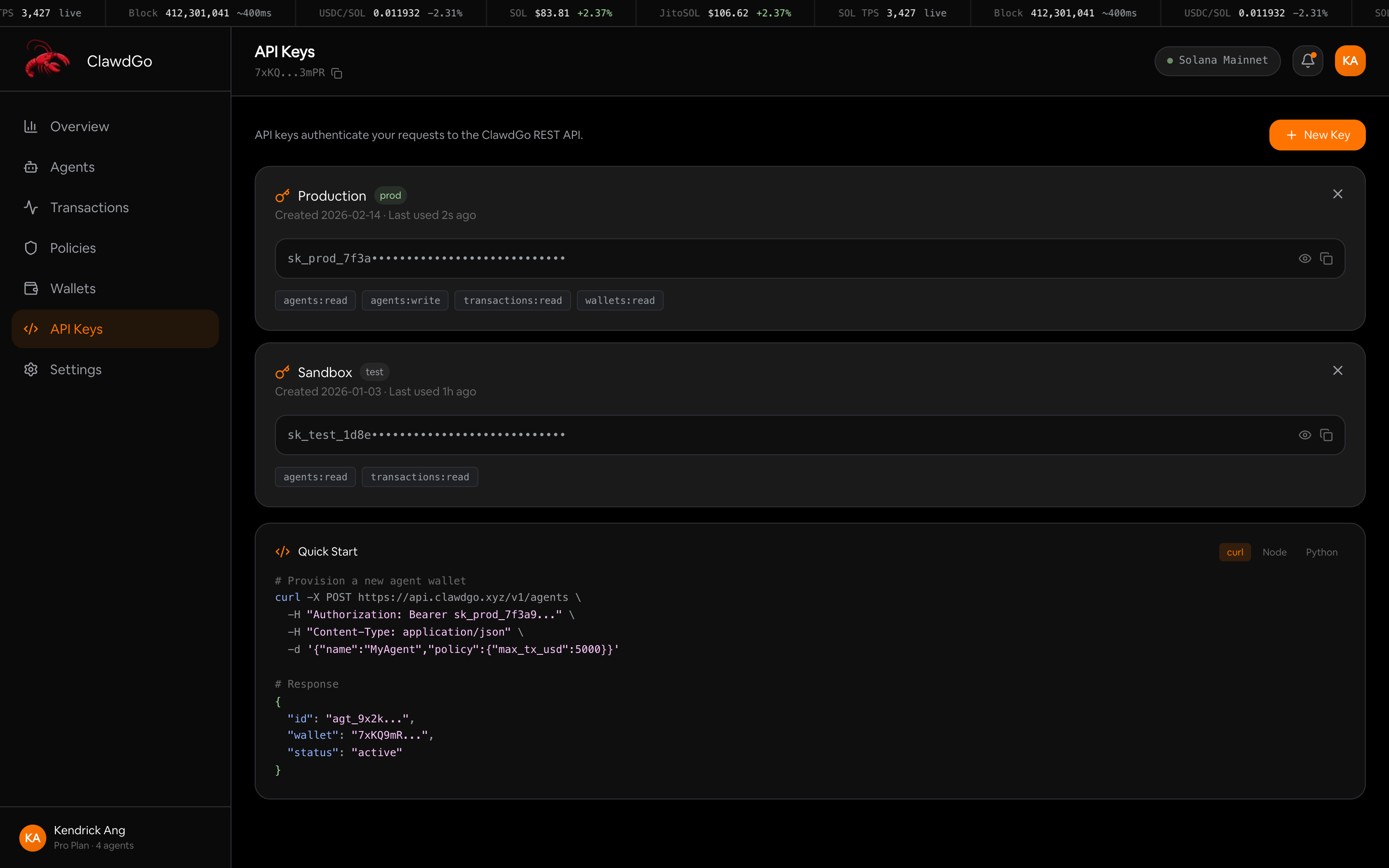
Task: Select the curl code tab
Action: [1235, 552]
